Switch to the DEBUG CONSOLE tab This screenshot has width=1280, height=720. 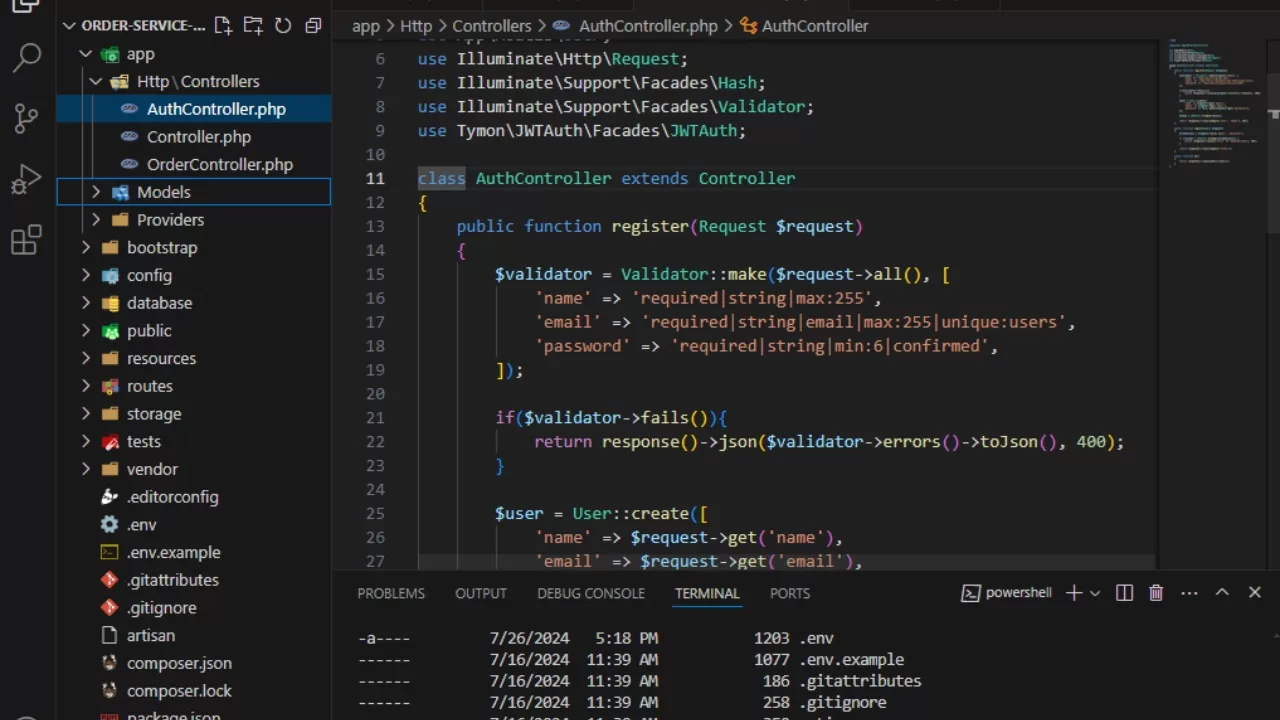(591, 593)
